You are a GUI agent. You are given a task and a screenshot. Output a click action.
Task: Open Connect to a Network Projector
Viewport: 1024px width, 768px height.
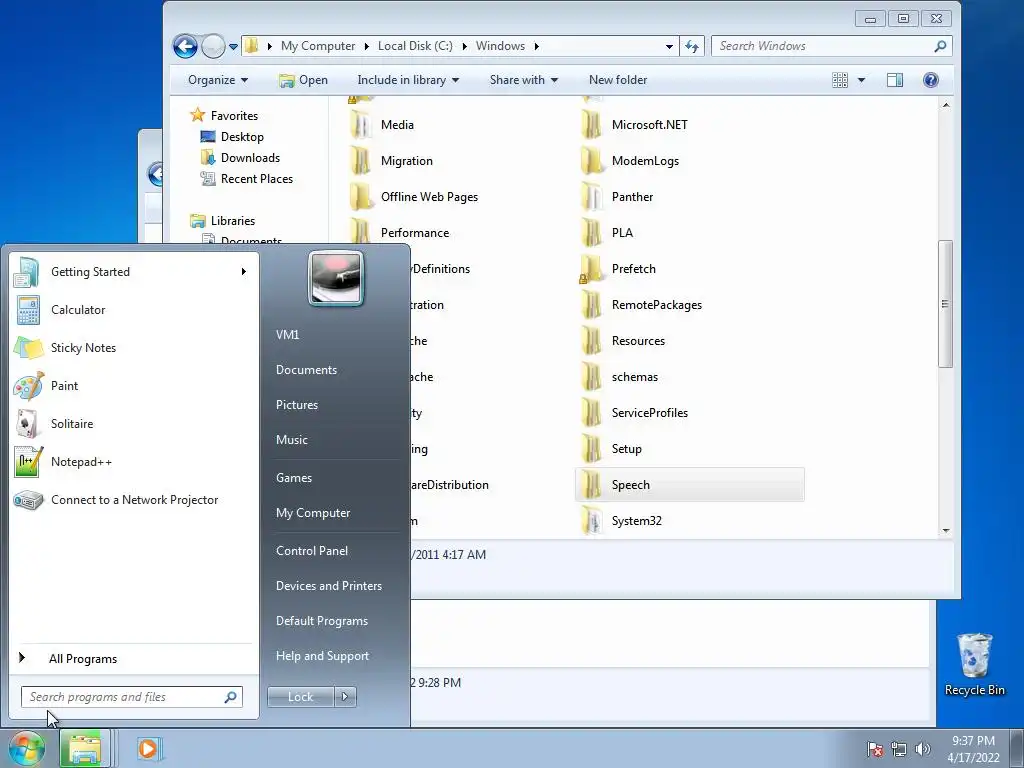[134, 500]
